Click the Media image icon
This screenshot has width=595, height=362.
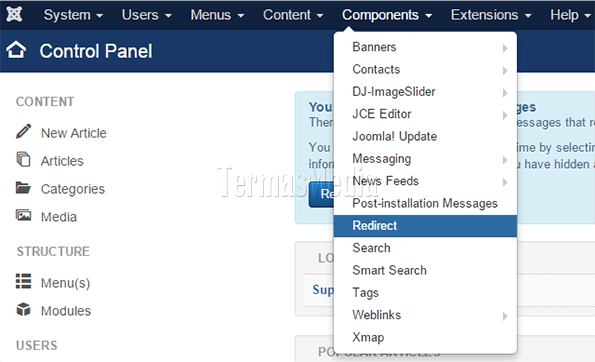pos(24,216)
